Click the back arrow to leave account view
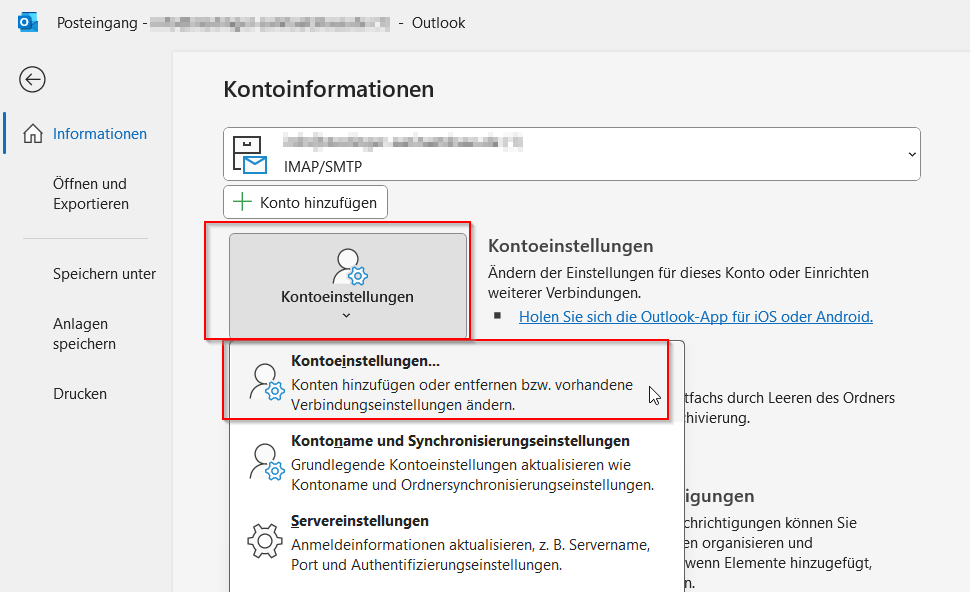Screen dimensions: 970x592 pos(32,80)
